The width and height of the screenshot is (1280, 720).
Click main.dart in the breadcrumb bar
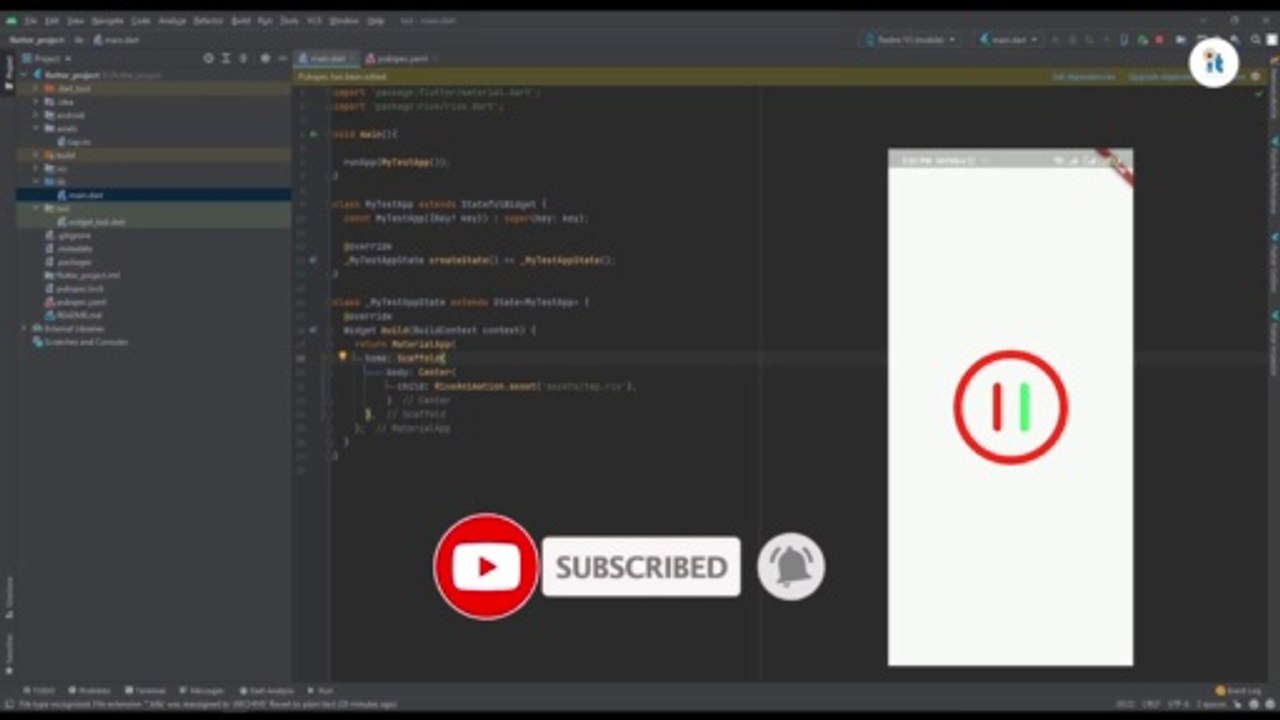(x=116, y=40)
